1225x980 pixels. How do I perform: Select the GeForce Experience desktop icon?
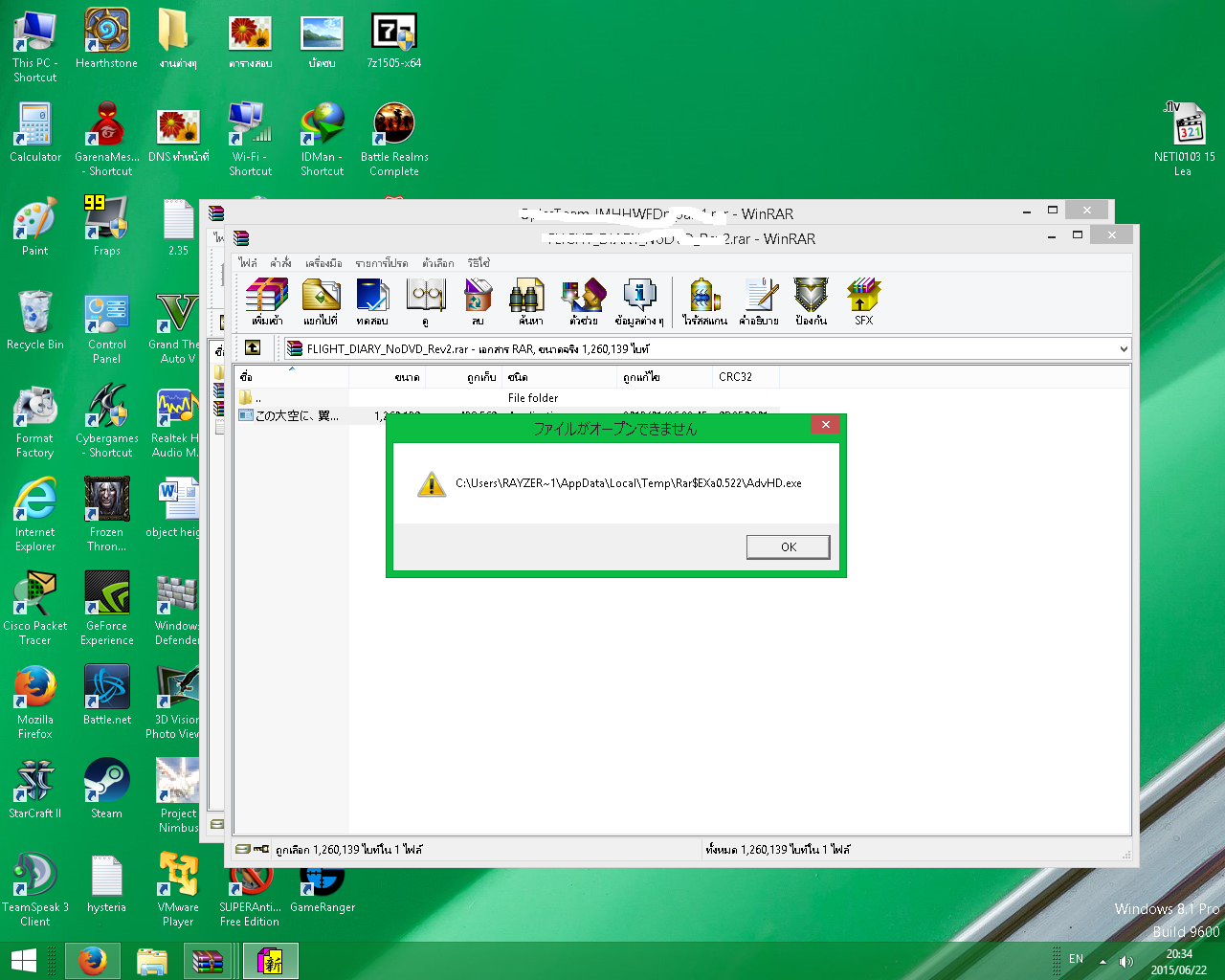tap(107, 608)
